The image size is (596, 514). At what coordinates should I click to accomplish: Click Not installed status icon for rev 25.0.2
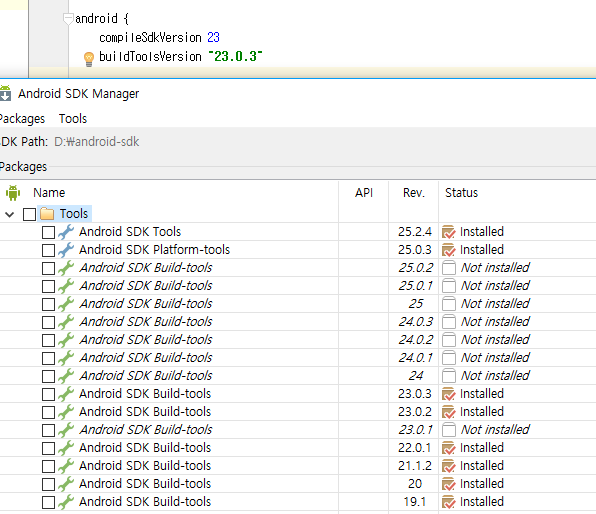pyautogui.click(x=449, y=268)
